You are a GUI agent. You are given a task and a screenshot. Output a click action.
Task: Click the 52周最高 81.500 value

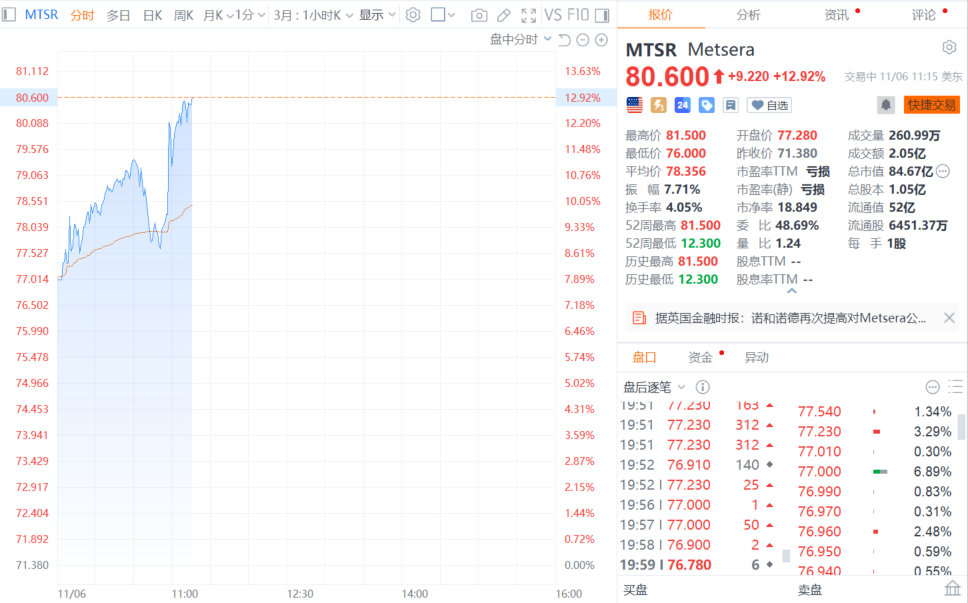click(700, 225)
